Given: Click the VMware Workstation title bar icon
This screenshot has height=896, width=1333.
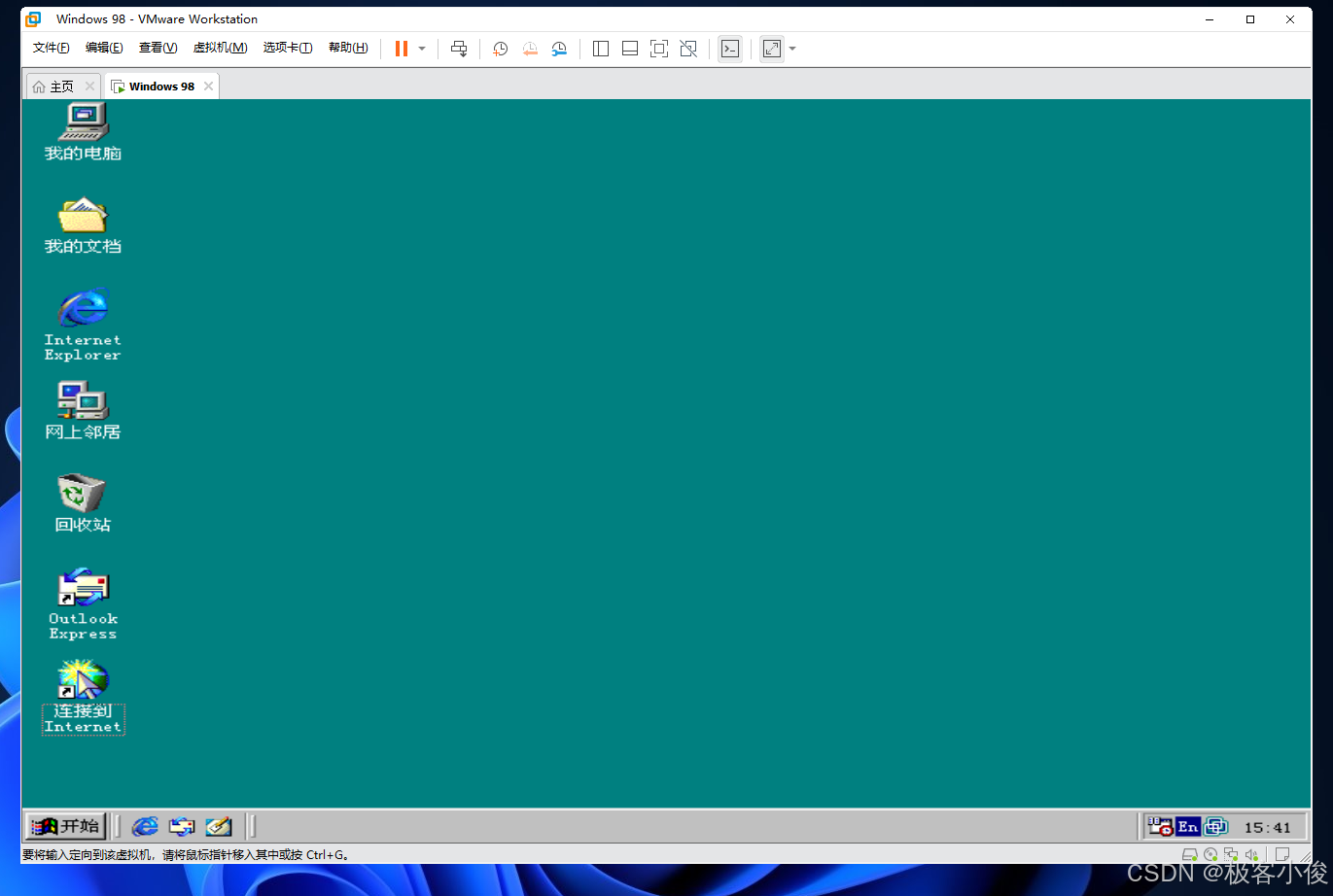Looking at the screenshot, I should (33, 18).
